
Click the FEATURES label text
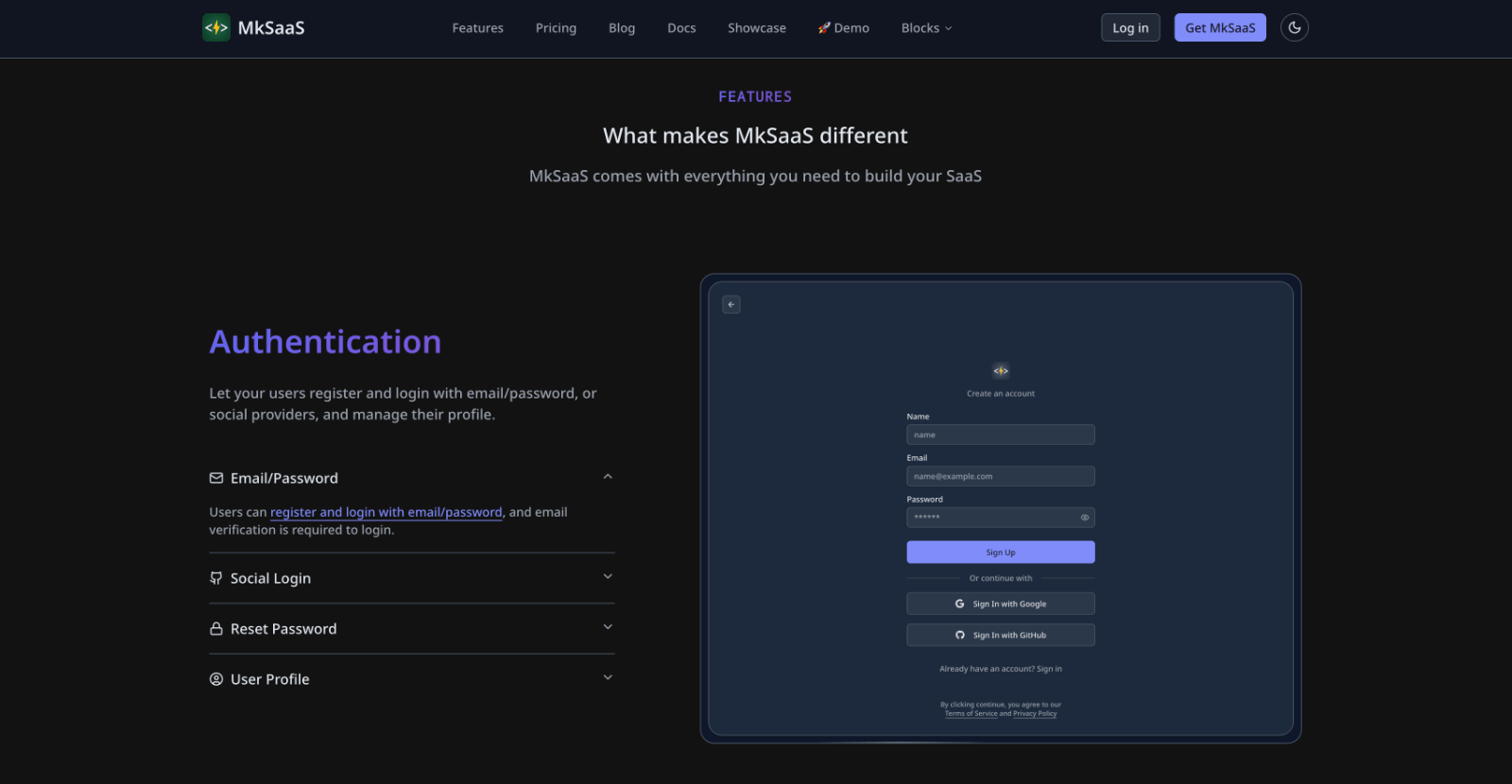tap(755, 96)
